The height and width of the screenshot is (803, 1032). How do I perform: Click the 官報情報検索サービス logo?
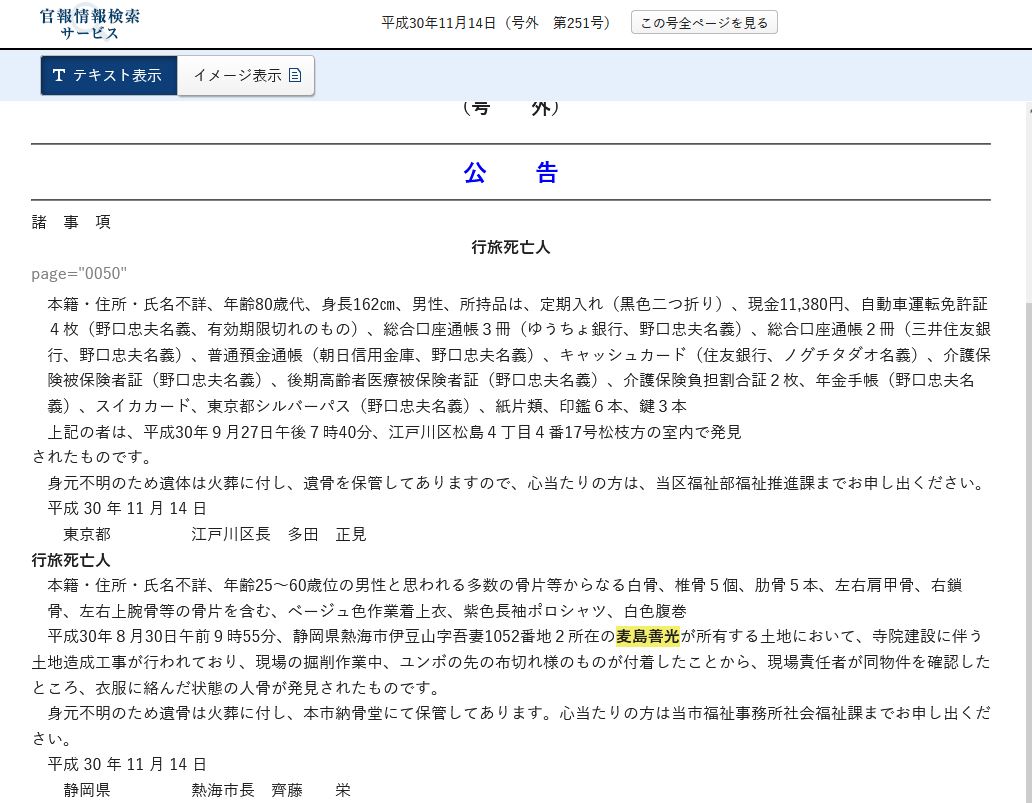click(89, 24)
